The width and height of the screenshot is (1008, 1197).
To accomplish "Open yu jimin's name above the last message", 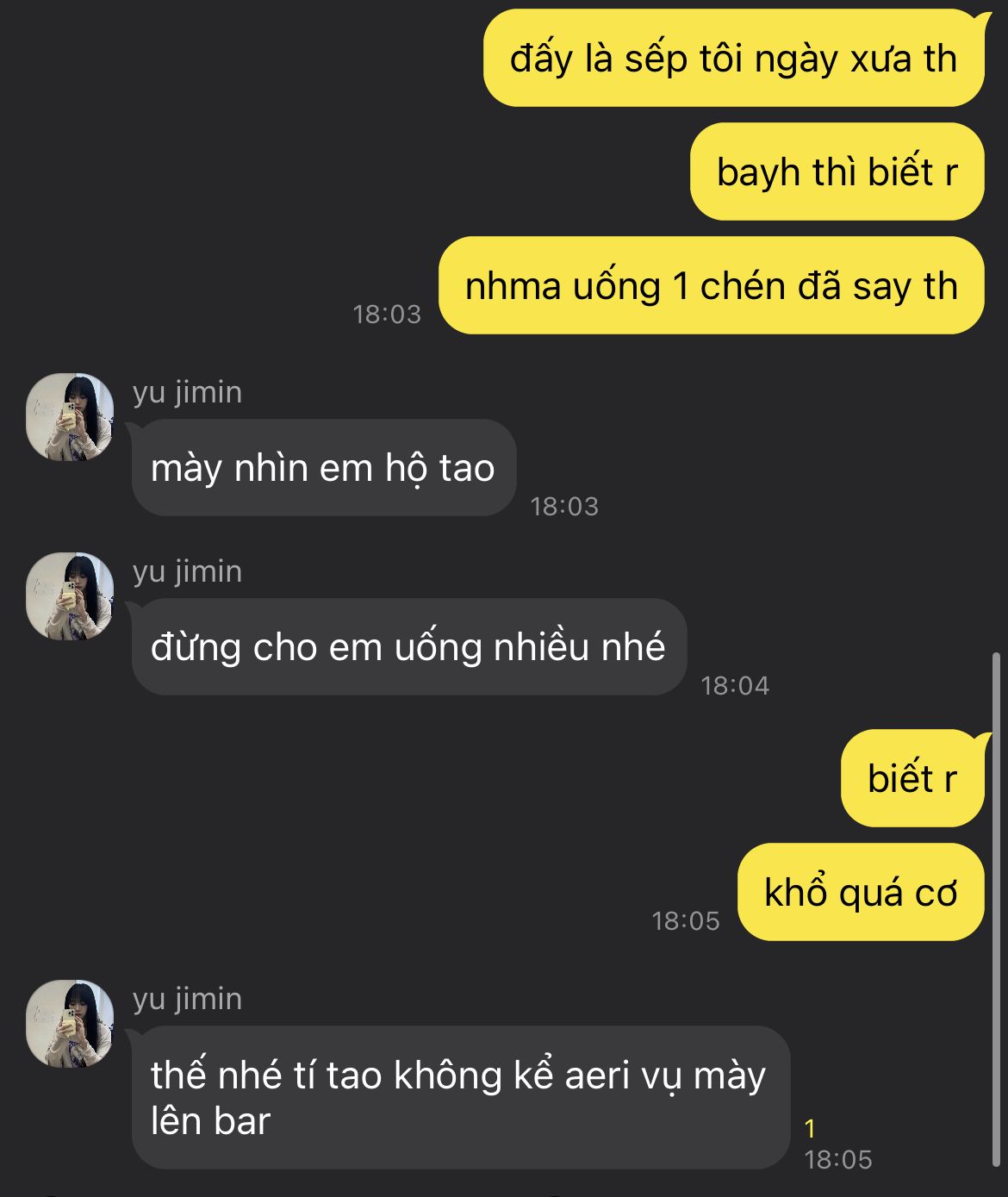I will (188, 999).
